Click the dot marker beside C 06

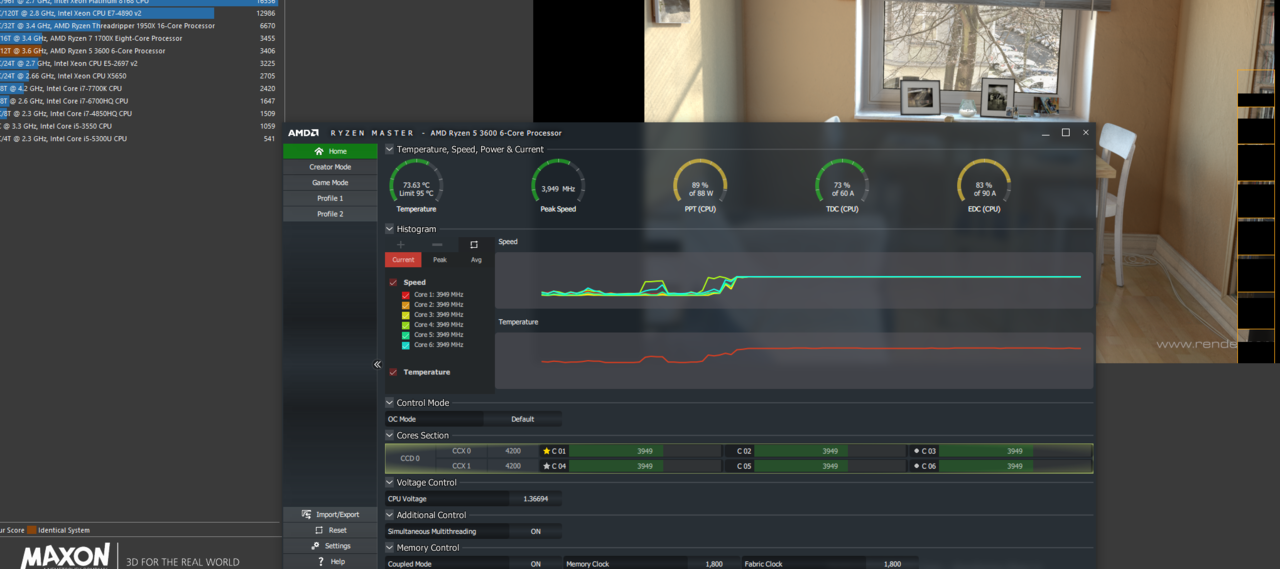(916, 466)
